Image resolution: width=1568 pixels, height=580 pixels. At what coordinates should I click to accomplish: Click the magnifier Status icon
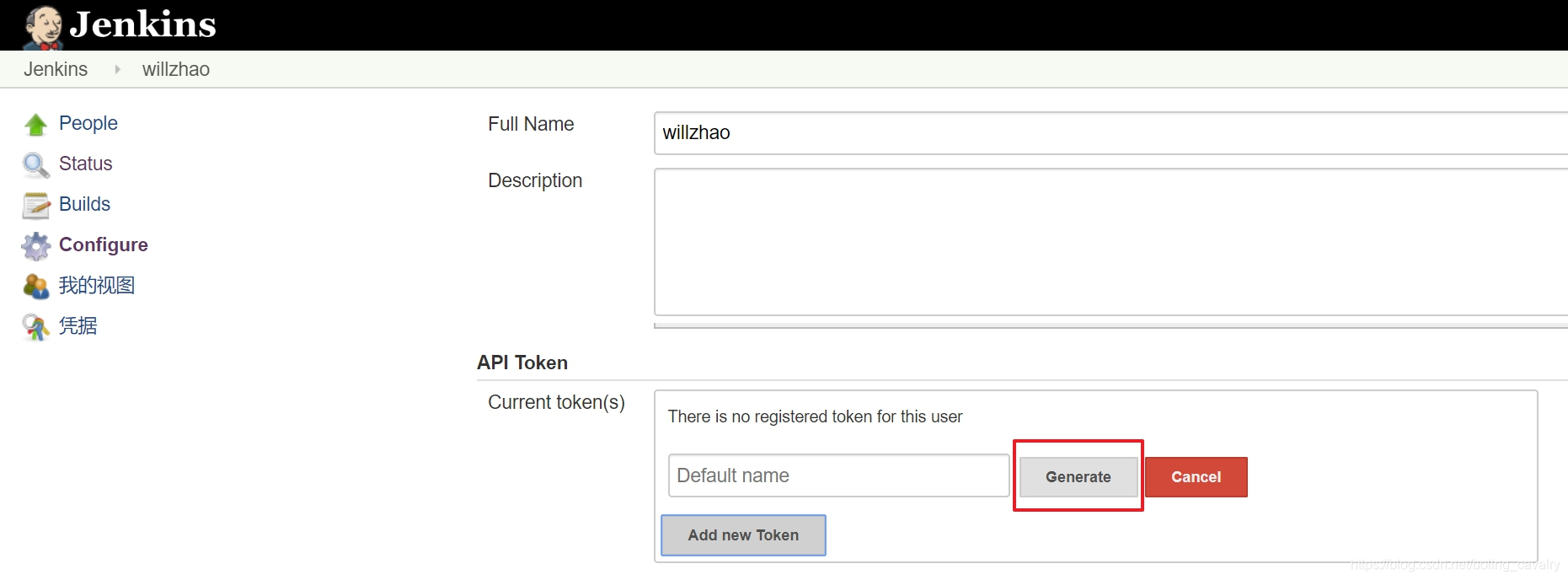(x=35, y=165)
